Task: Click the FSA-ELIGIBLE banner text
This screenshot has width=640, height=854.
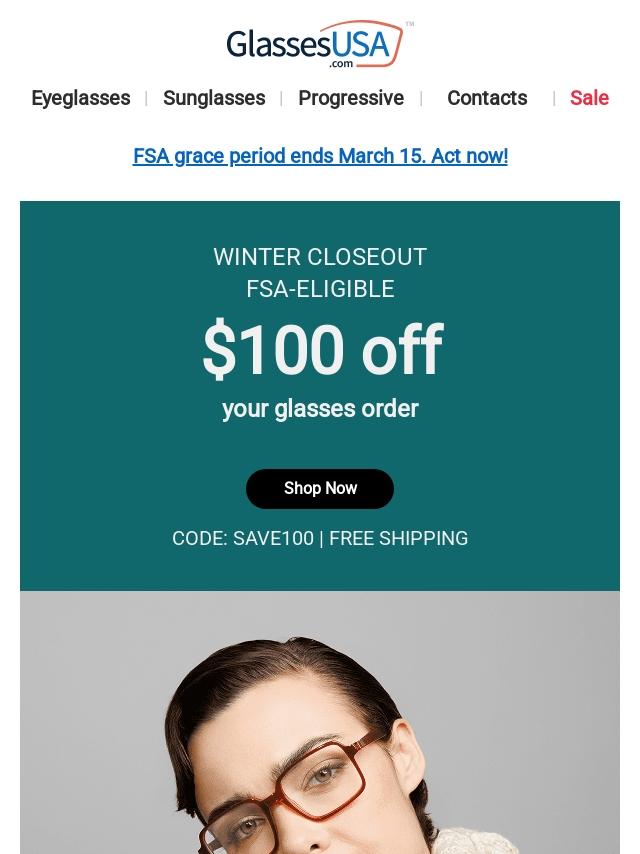Action: 320,289
